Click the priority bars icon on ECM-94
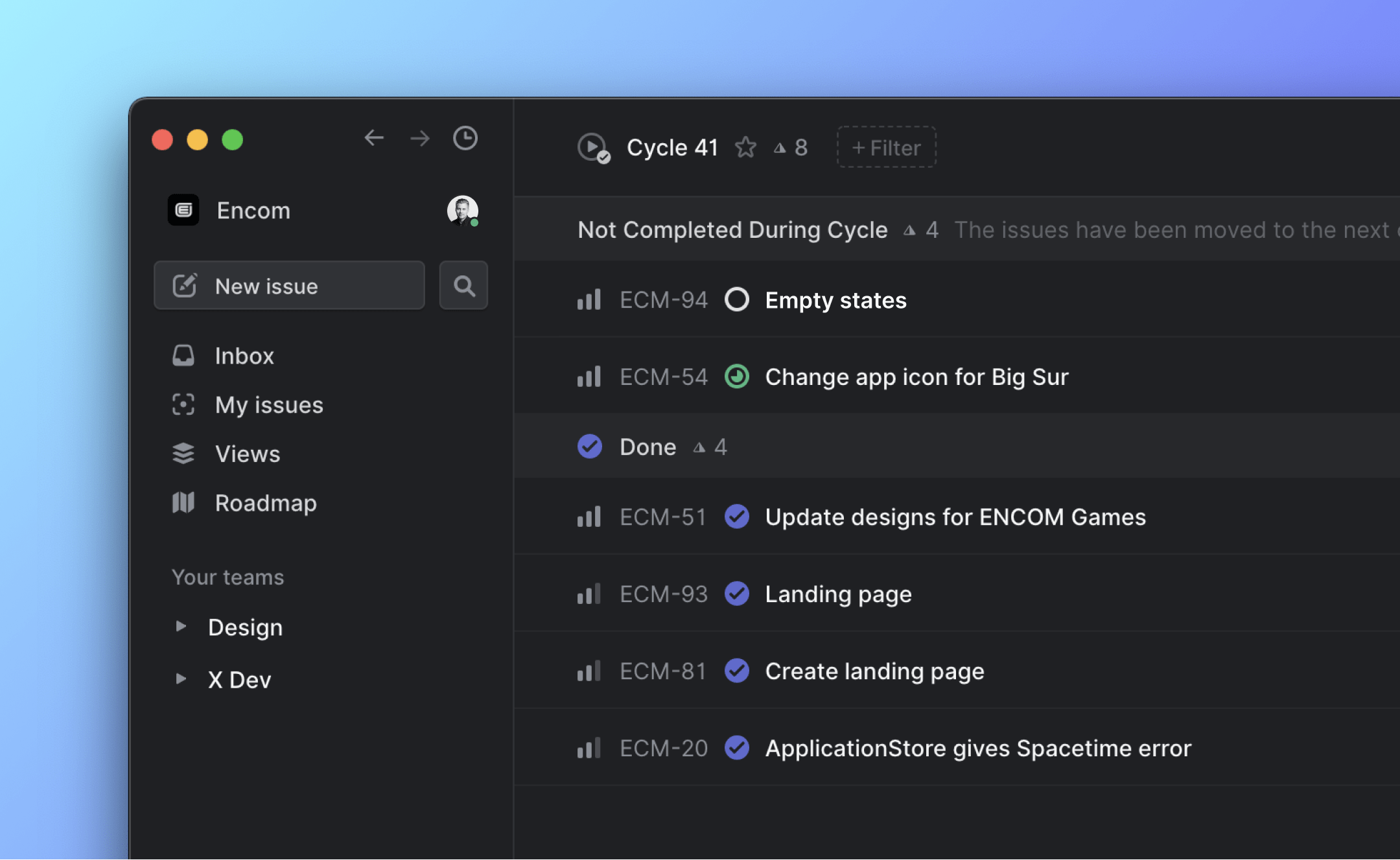The image size is (1400, 860). click(589, 300)
